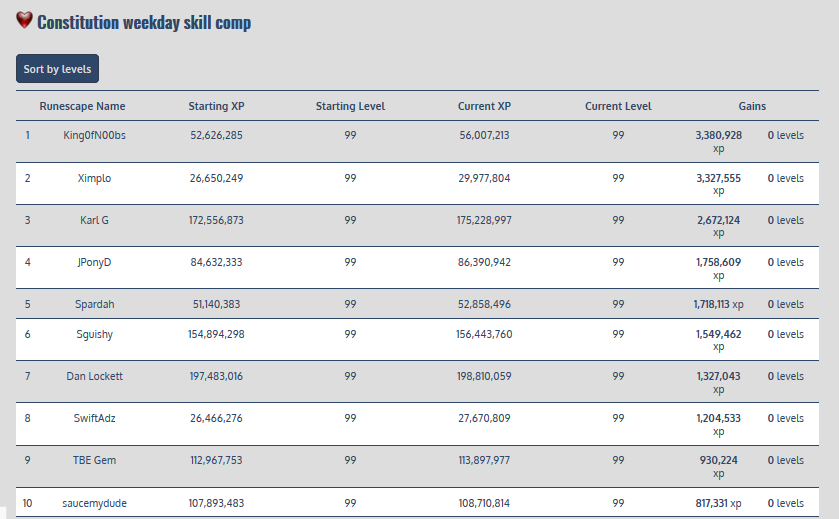
Task: Click on Karl G in the table
Action: [95, 220]
